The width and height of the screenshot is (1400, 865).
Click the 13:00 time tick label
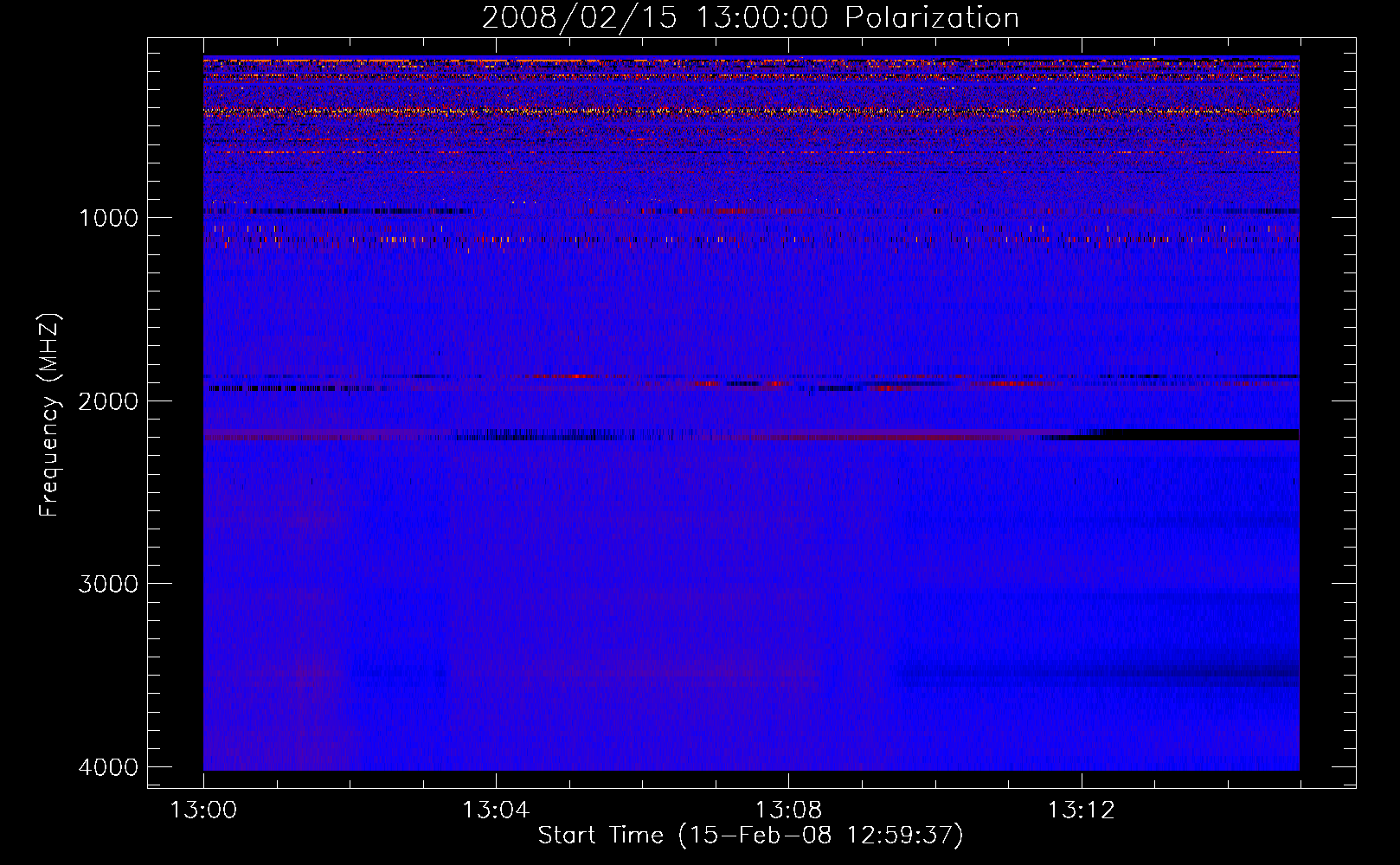[203, 811]
